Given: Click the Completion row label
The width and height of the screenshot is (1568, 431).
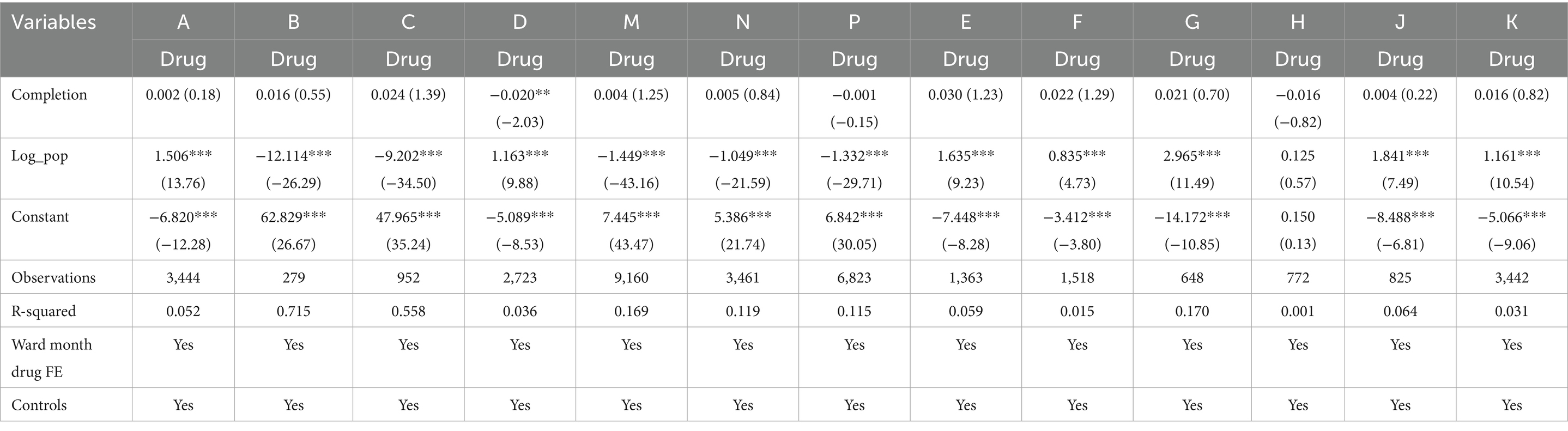Looking at the screenshot, I should tap(49, 95).
